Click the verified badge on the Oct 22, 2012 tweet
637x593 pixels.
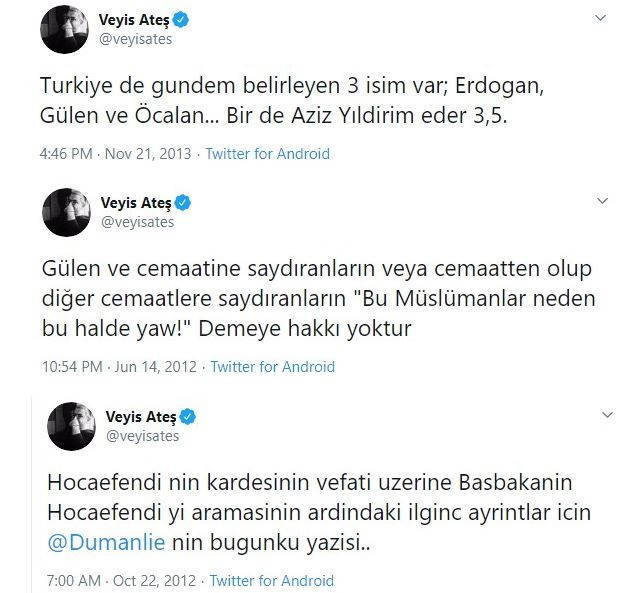click(188, 416)
